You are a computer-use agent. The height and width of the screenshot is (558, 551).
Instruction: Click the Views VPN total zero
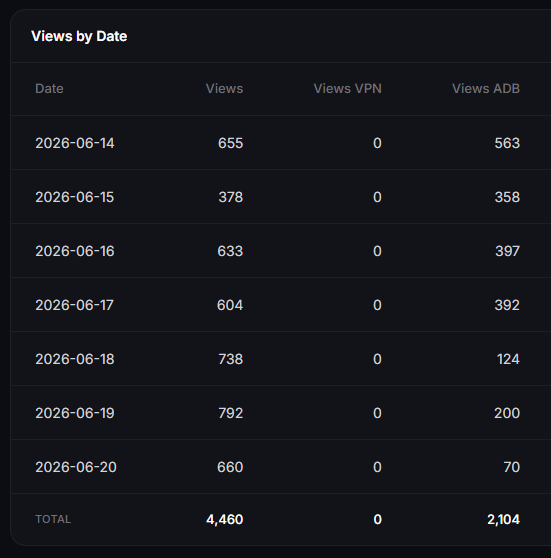point(378,520)
